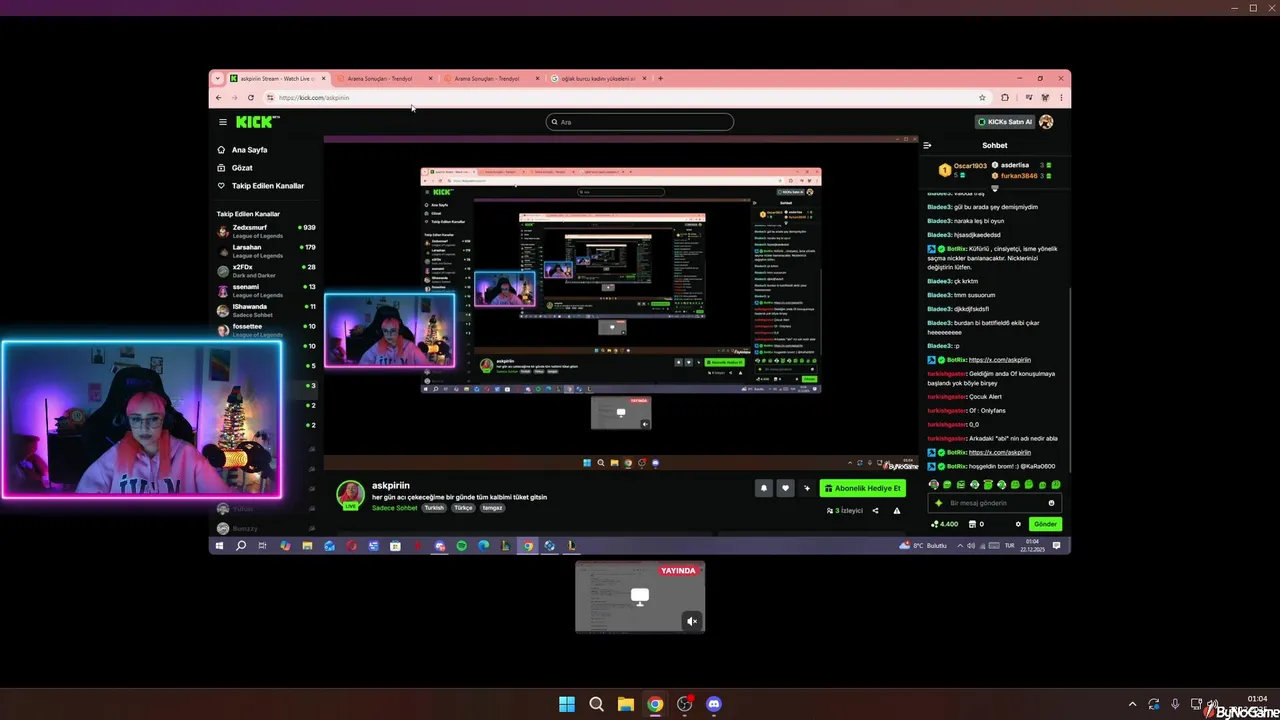
Task: Click the green sparkle icon in chat input
Action: pos(938,503)
